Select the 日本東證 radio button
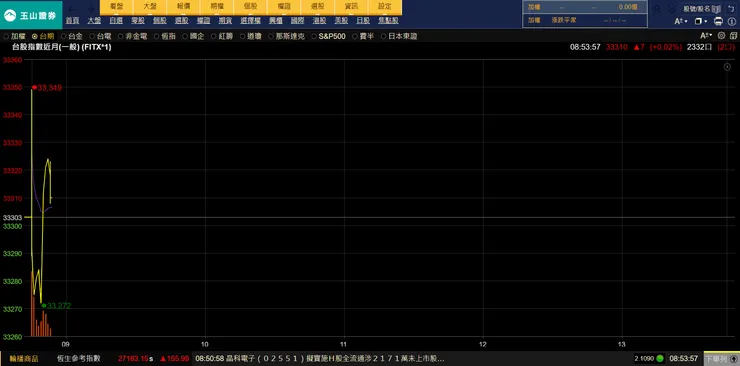740x366 pixels. coord(383,36)
